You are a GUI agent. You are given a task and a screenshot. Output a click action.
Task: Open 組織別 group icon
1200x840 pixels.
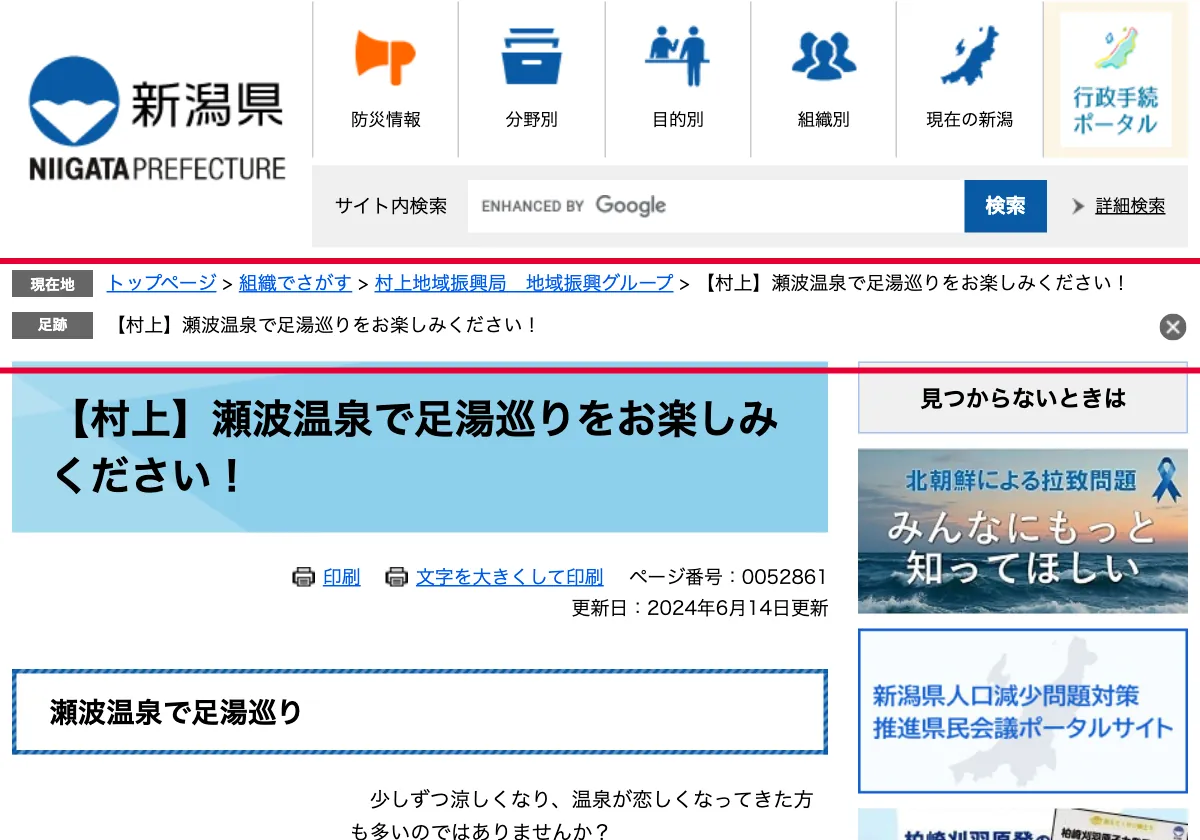point(823,56)
